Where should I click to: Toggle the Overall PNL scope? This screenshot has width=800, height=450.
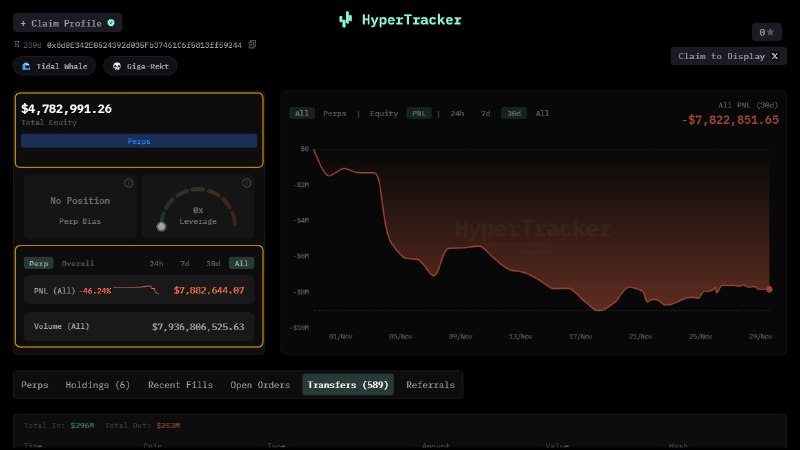coord(78,263)
